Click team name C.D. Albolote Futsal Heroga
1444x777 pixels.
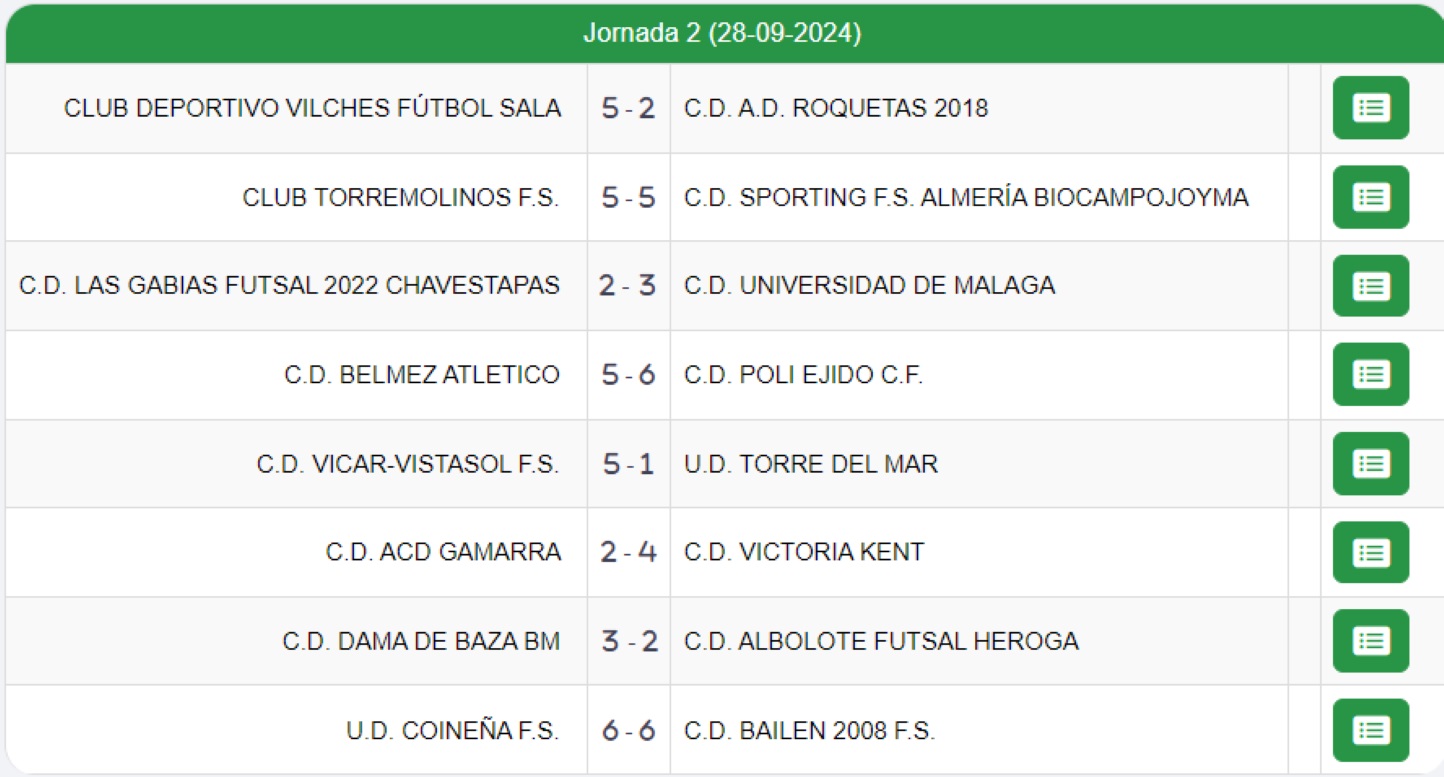(x=881, y=641)
